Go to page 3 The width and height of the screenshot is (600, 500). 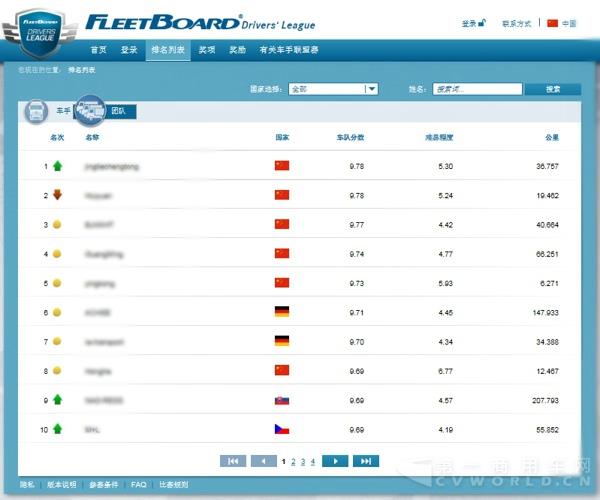[x=303, y=462]
